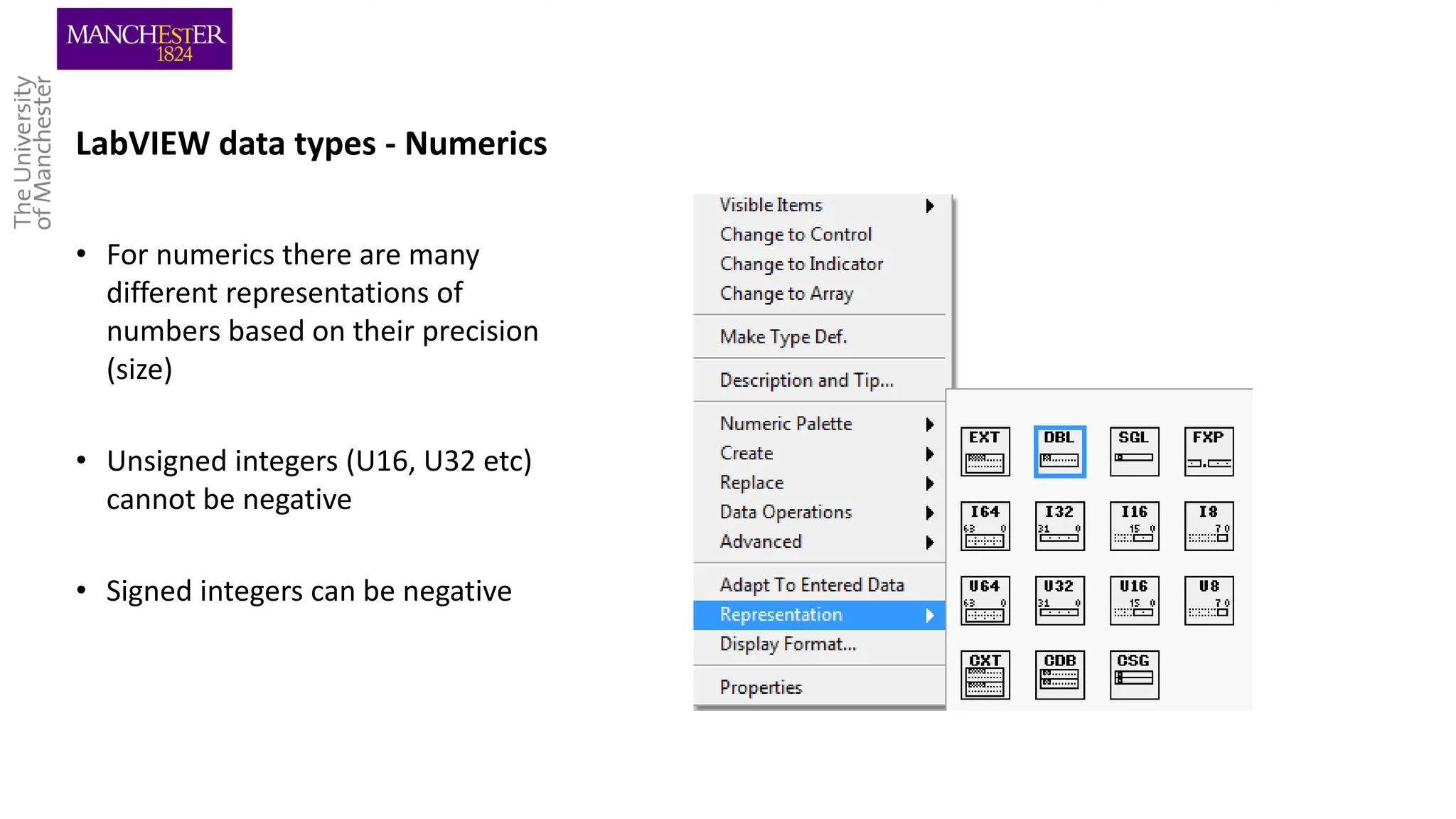Open the Create submenu
The width and height of the screenshot is (1456, 819).
[820, 454]
